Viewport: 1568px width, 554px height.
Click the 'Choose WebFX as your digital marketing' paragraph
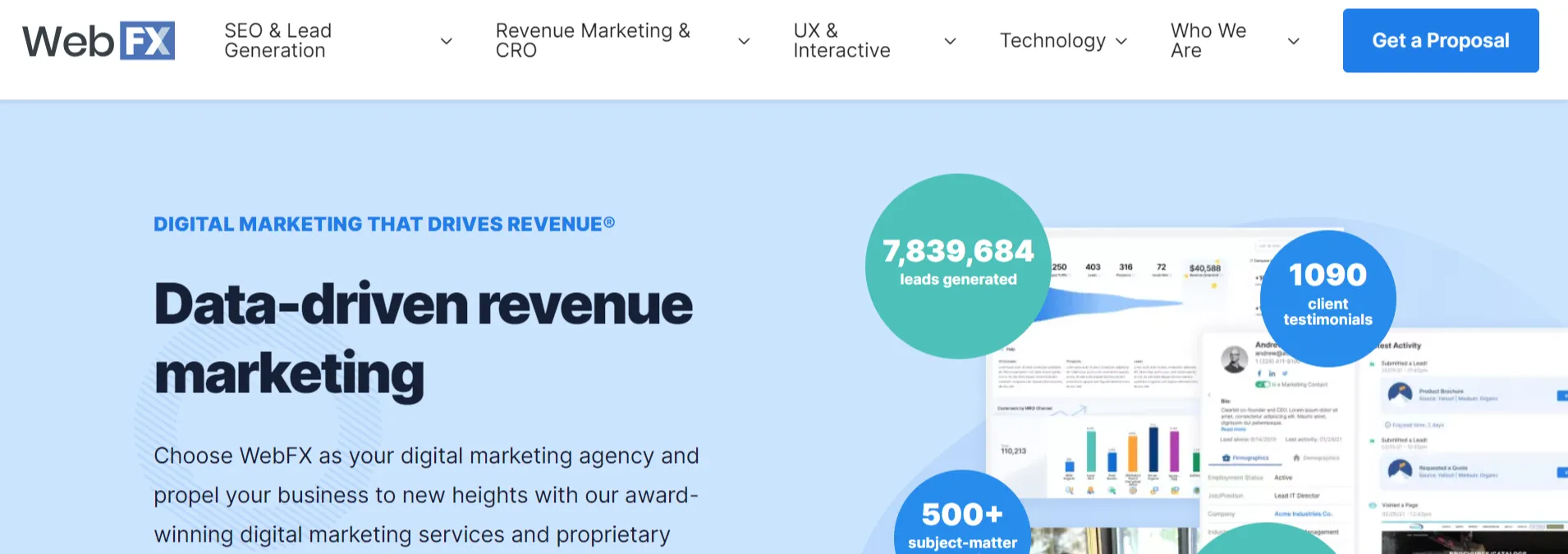(x=426, y=495)
